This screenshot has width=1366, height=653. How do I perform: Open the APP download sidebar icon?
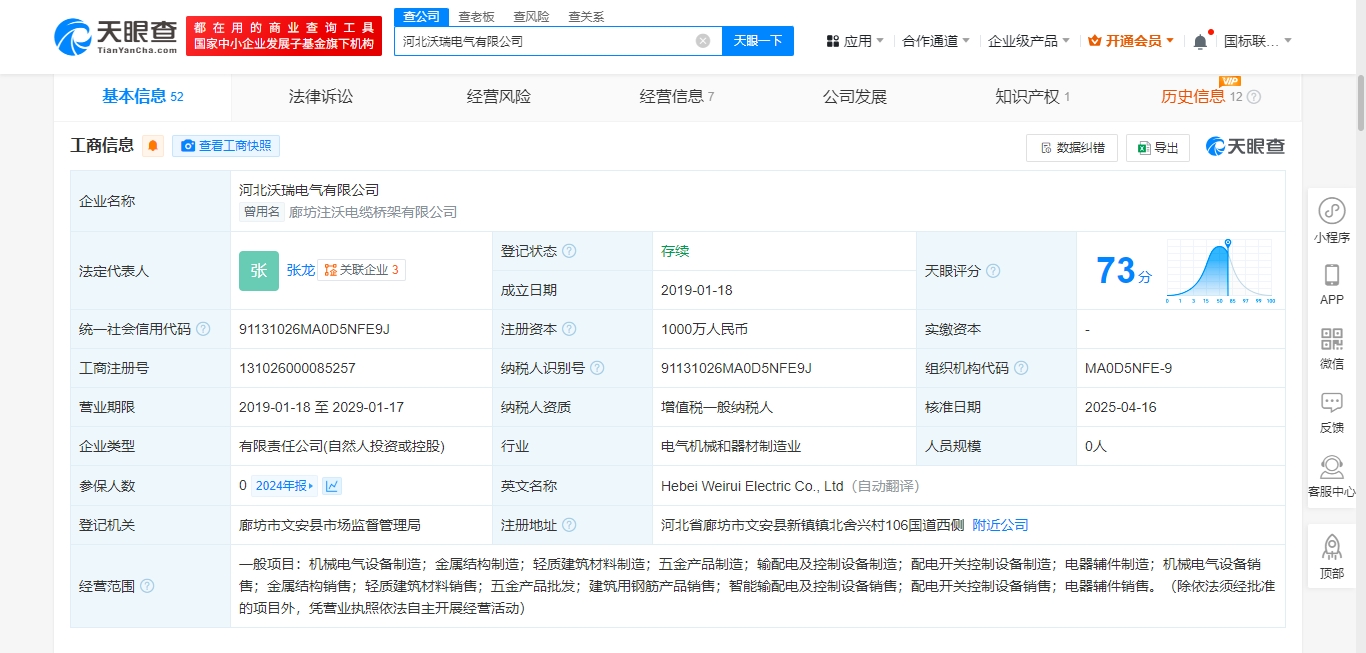tap(1332, 285)
